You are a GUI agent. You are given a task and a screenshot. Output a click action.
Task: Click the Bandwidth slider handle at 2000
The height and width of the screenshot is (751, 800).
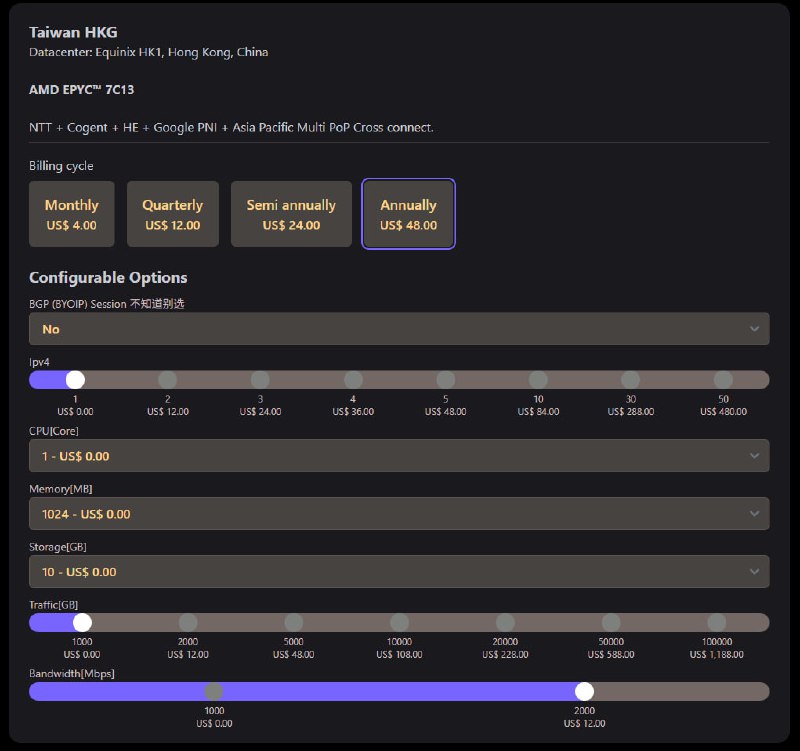(x=584, y=692)
